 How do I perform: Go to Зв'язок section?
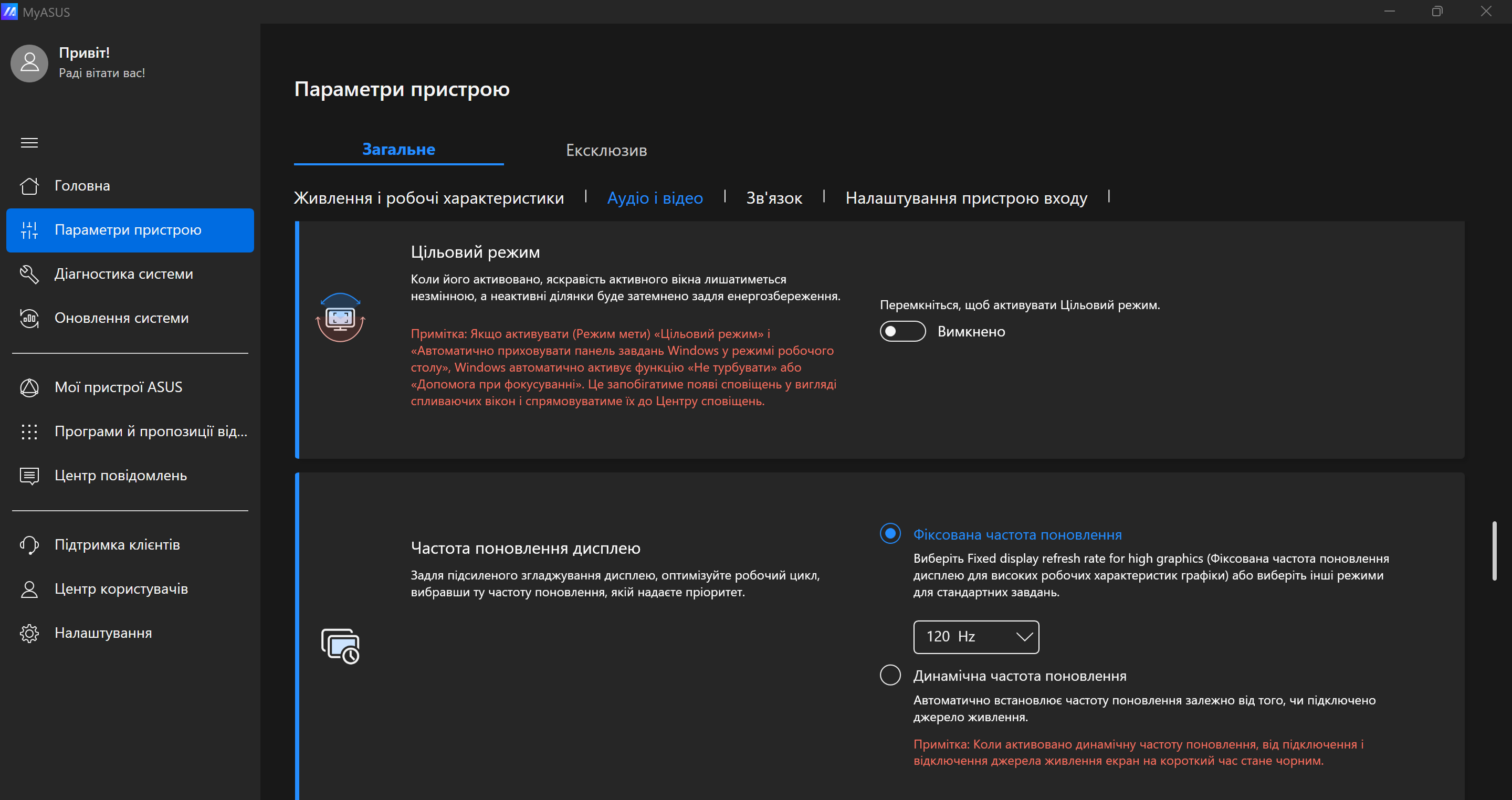click(x=774, y=198)
